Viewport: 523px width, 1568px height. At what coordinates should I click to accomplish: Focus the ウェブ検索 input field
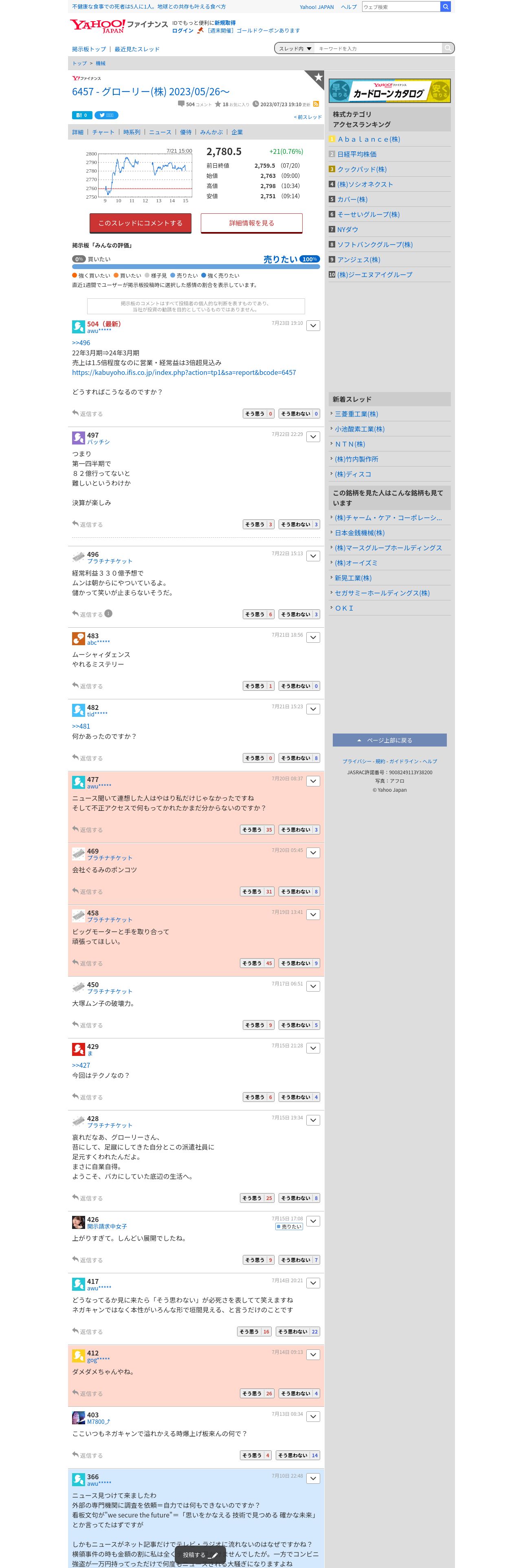(401, 7)
